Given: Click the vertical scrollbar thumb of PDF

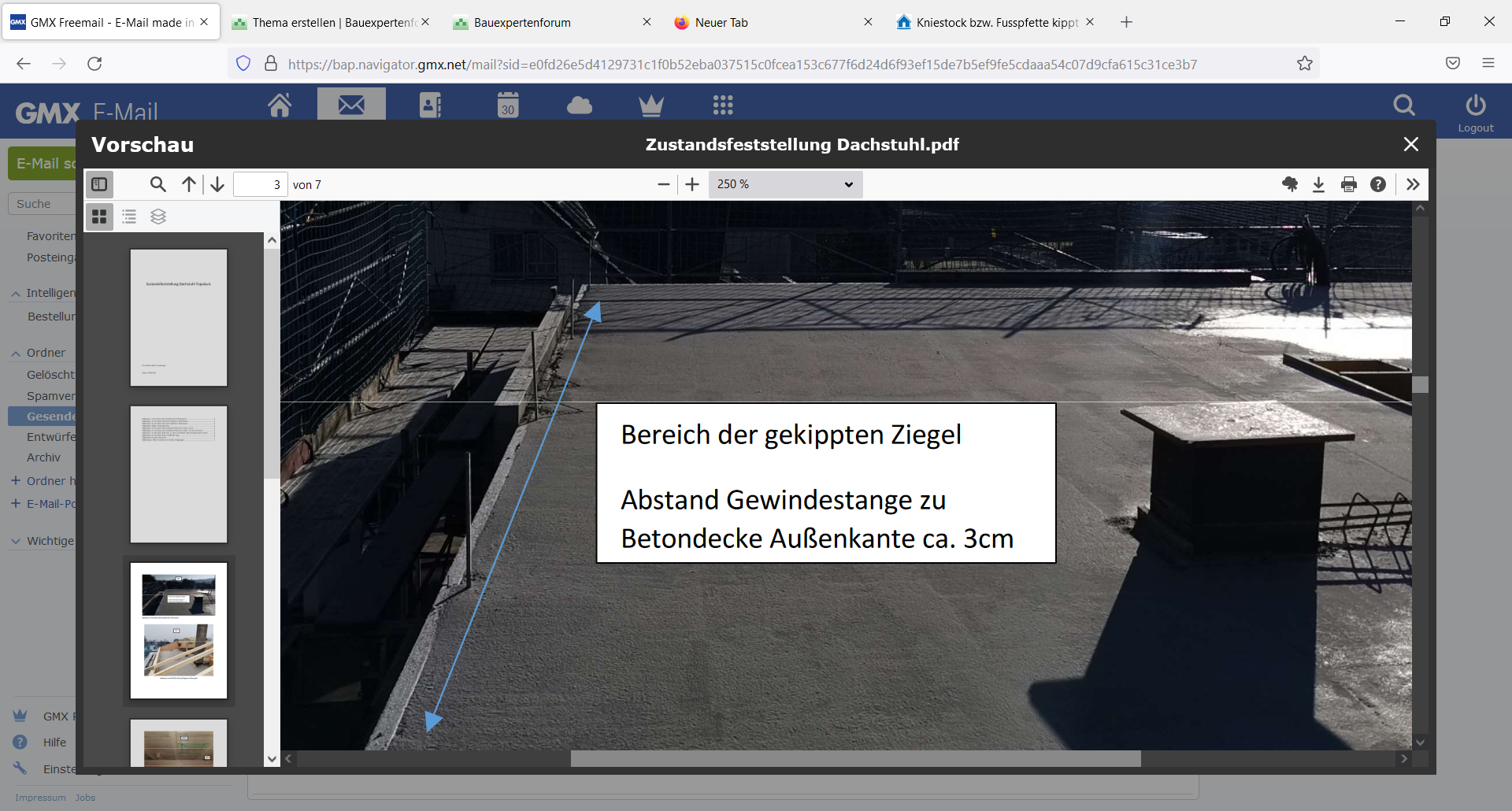Looking at the screenshot, I should click(1420, 384).
